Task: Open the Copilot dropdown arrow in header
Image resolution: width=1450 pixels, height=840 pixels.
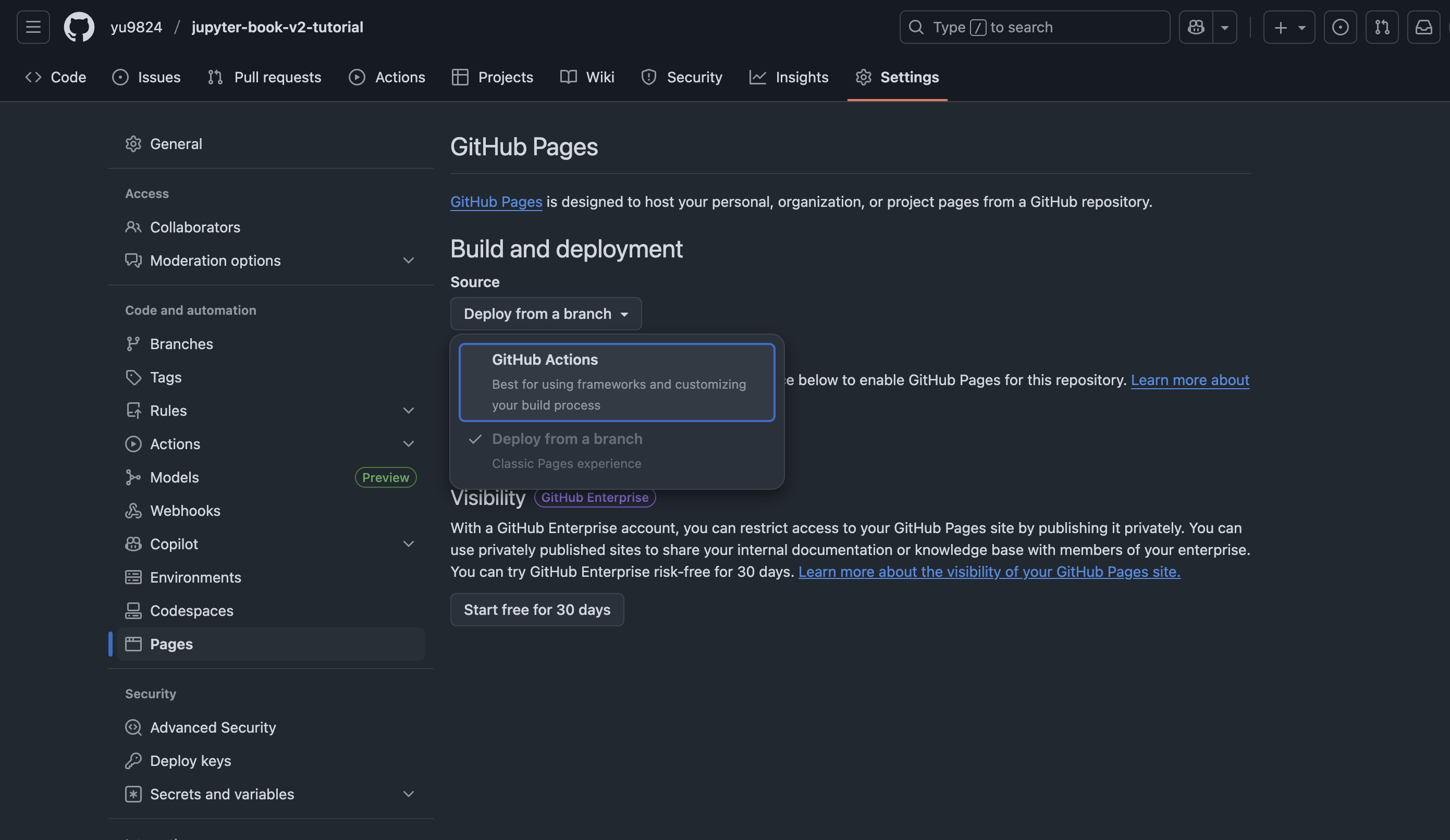Action: [1224, 27]
